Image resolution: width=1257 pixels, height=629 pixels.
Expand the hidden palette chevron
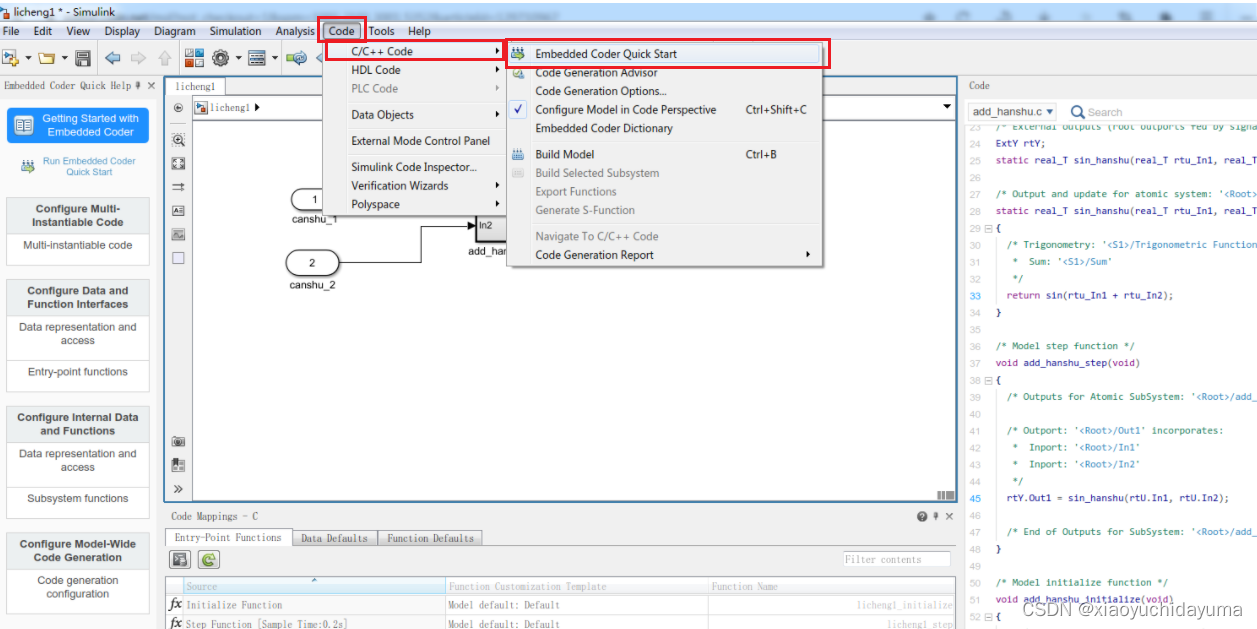click(x=178, y=489)
